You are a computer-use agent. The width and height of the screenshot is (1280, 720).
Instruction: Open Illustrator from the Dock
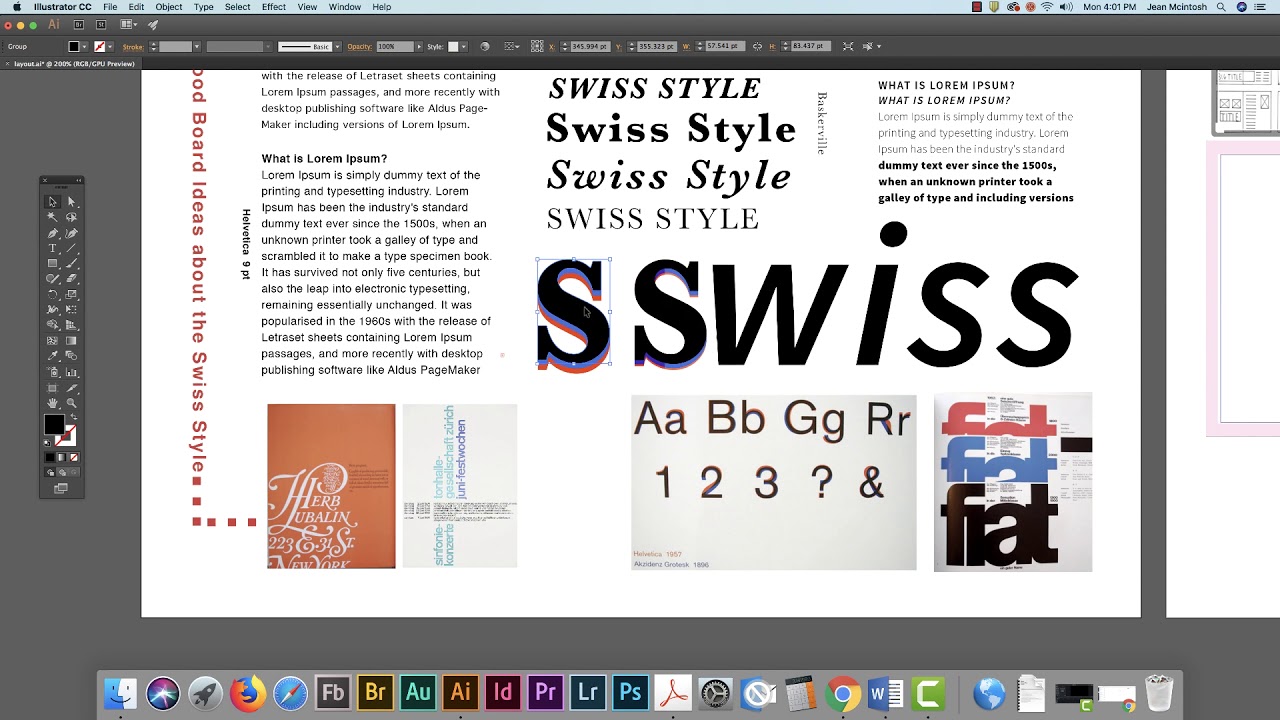point(460,692)
